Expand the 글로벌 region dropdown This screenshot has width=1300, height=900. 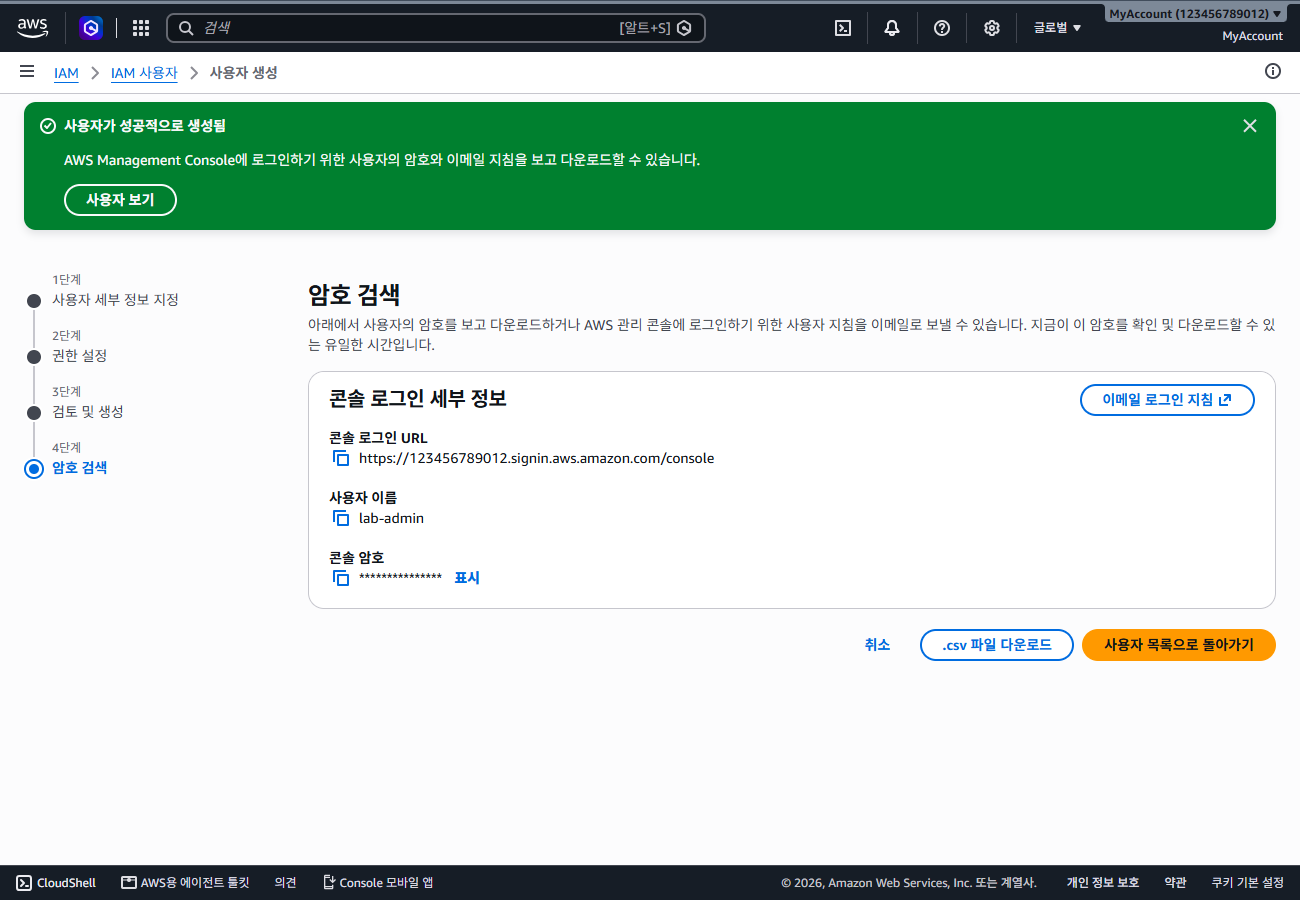[x=1058, y=28]
